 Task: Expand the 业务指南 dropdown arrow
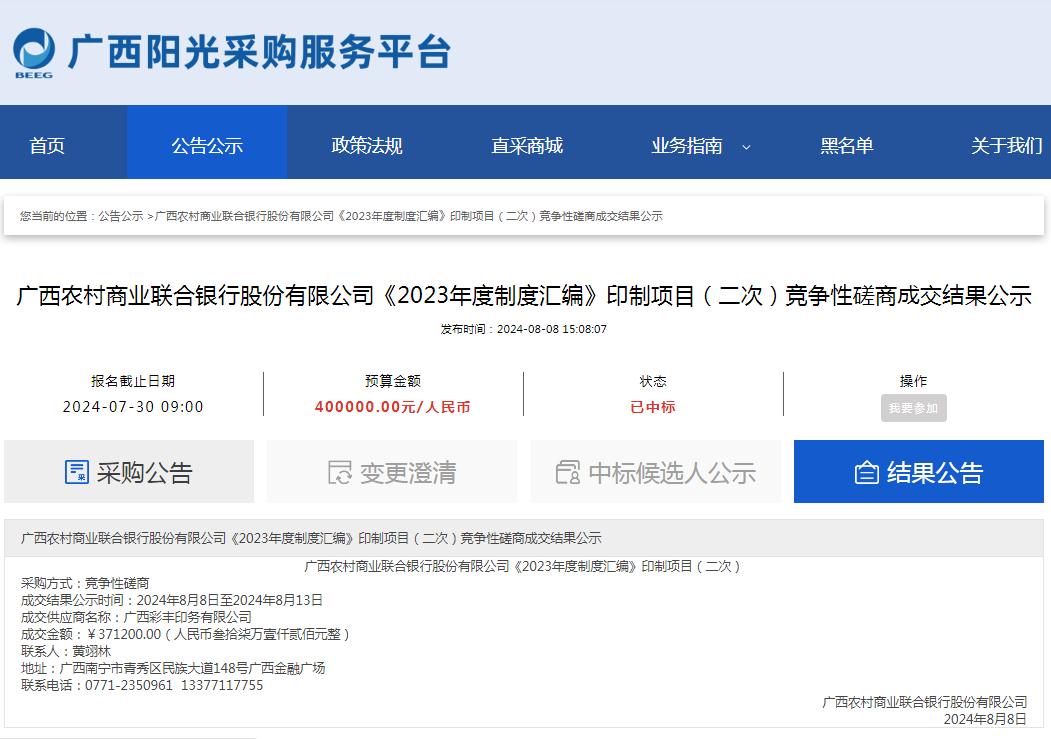point(746,147)
